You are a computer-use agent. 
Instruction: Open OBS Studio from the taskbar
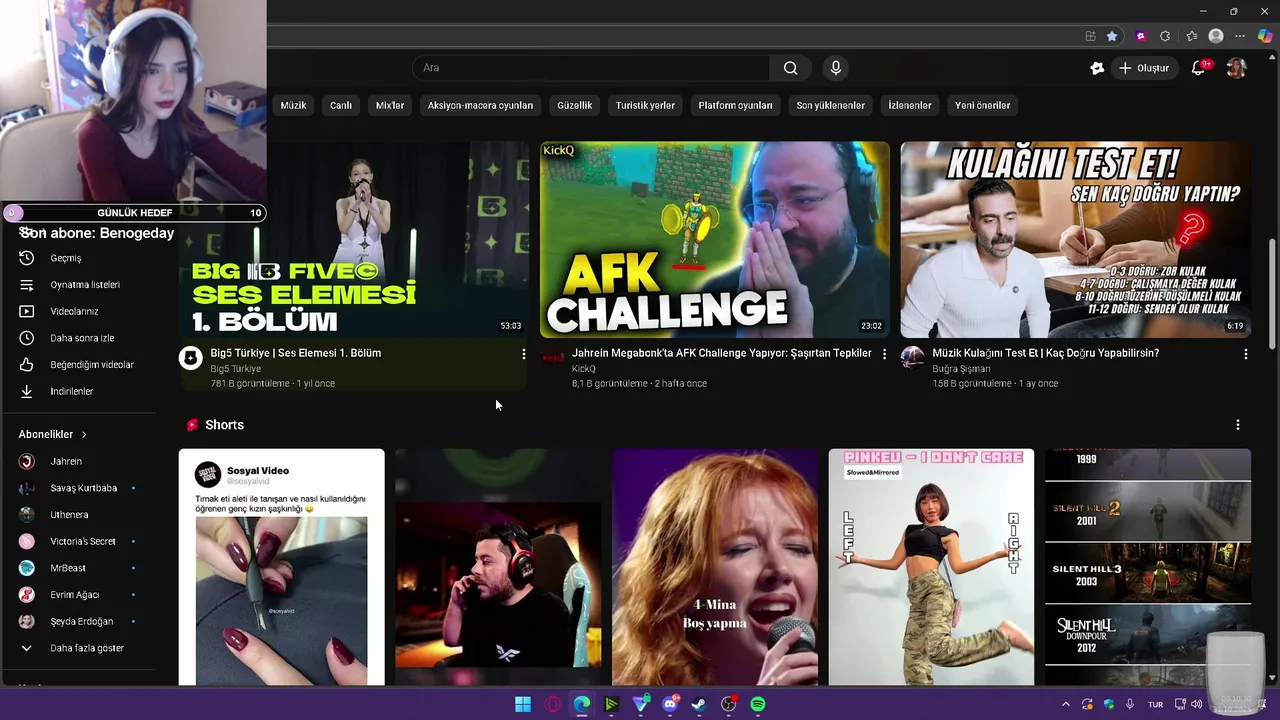pos(729,704)
